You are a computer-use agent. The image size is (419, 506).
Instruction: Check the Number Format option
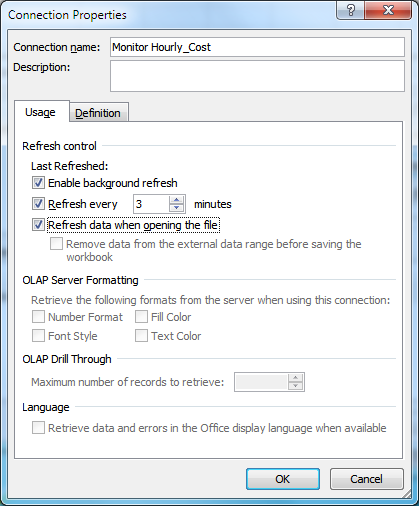pyautogui.click(x=38, y=317)
